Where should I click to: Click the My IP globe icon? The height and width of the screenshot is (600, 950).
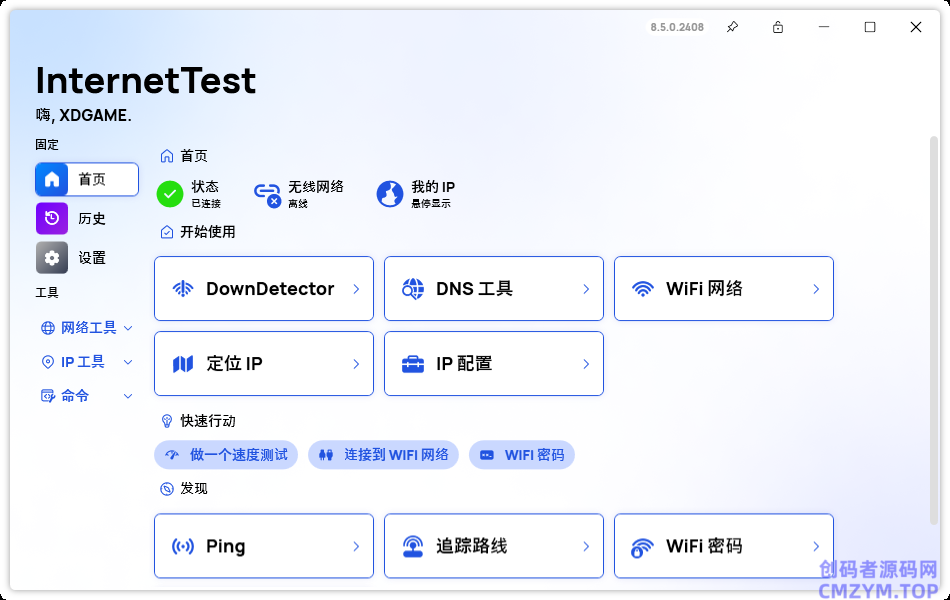390,194
